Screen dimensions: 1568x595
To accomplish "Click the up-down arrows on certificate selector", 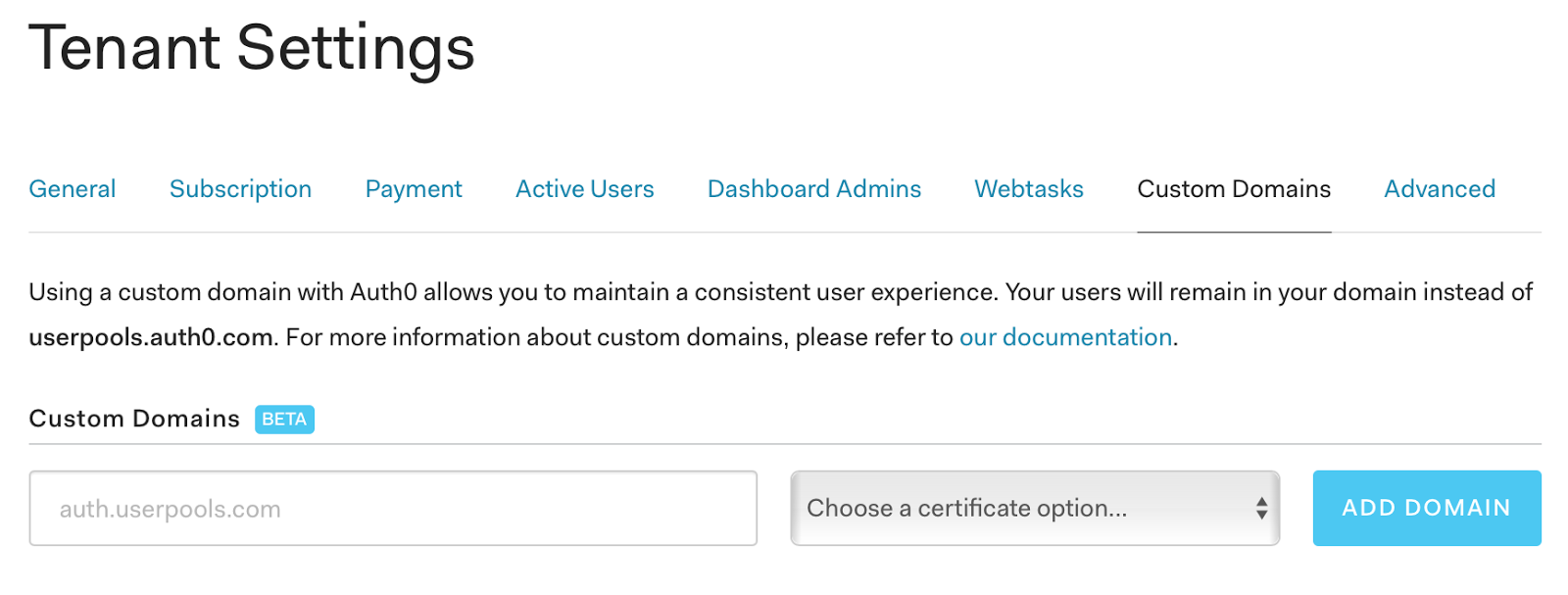I will (x=1261, y=508).
